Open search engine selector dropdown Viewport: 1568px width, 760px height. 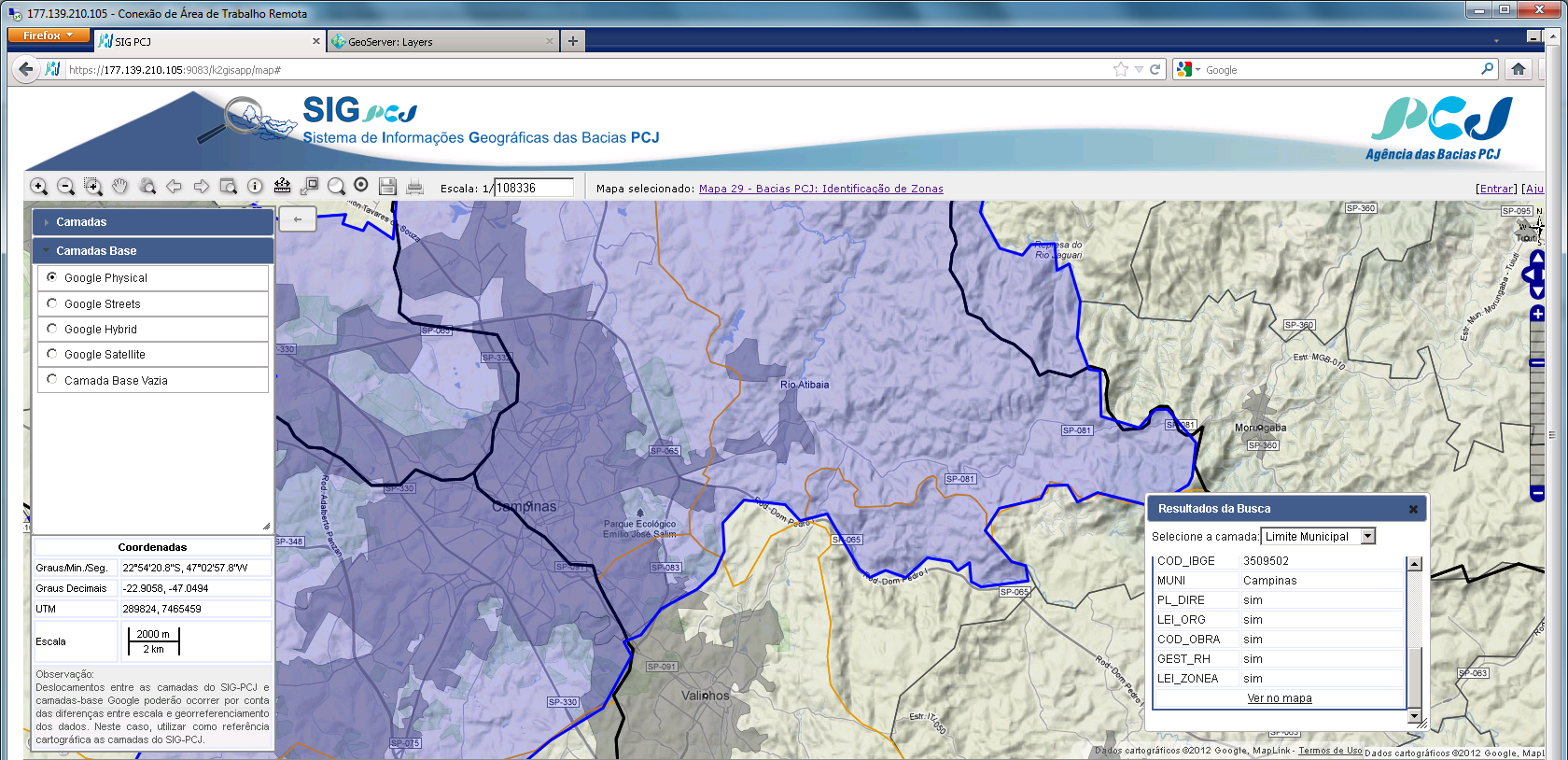pos(1189,69)
